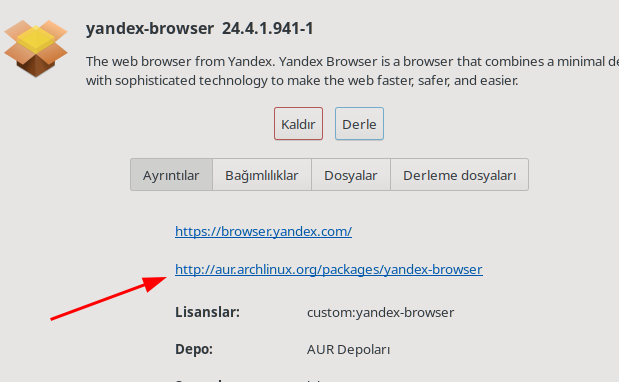Screen dimensions: 619x382
Task: Open the Dosyalar tab
Action: pos(351,175)
